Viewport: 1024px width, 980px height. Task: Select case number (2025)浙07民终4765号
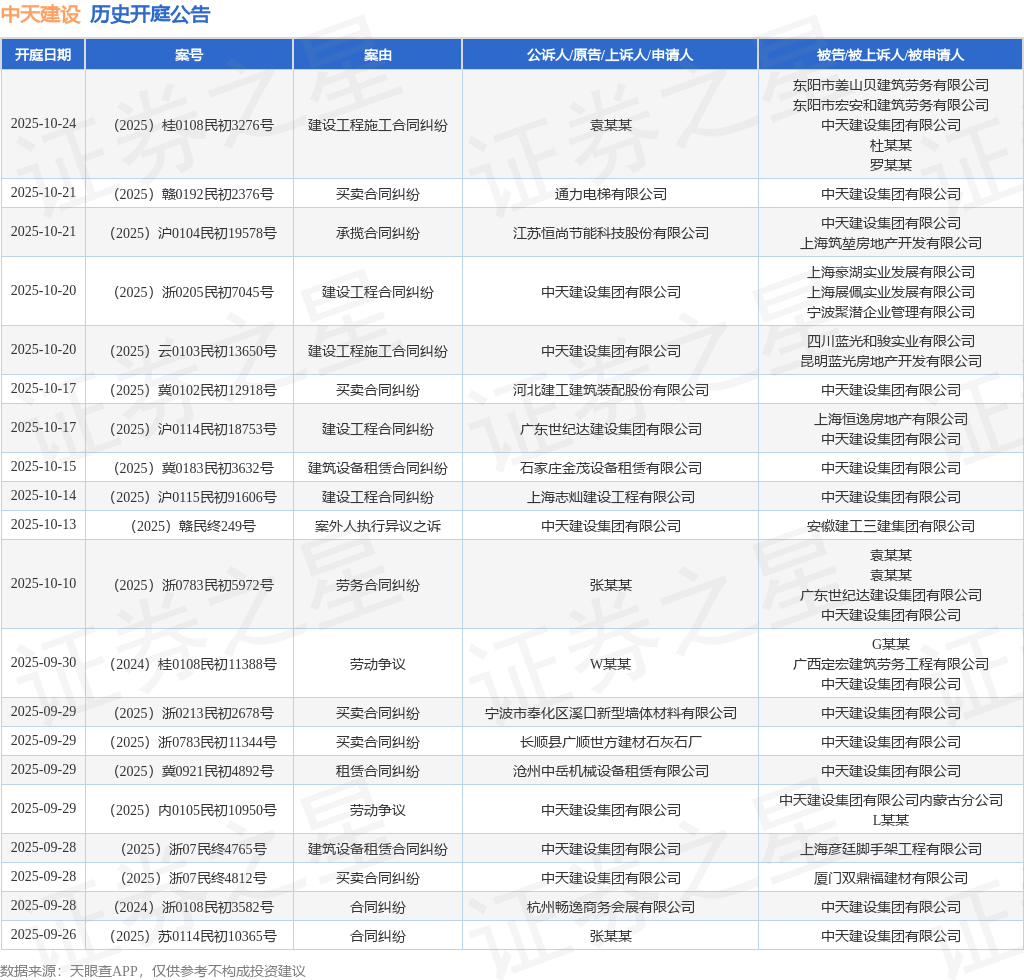193,849
